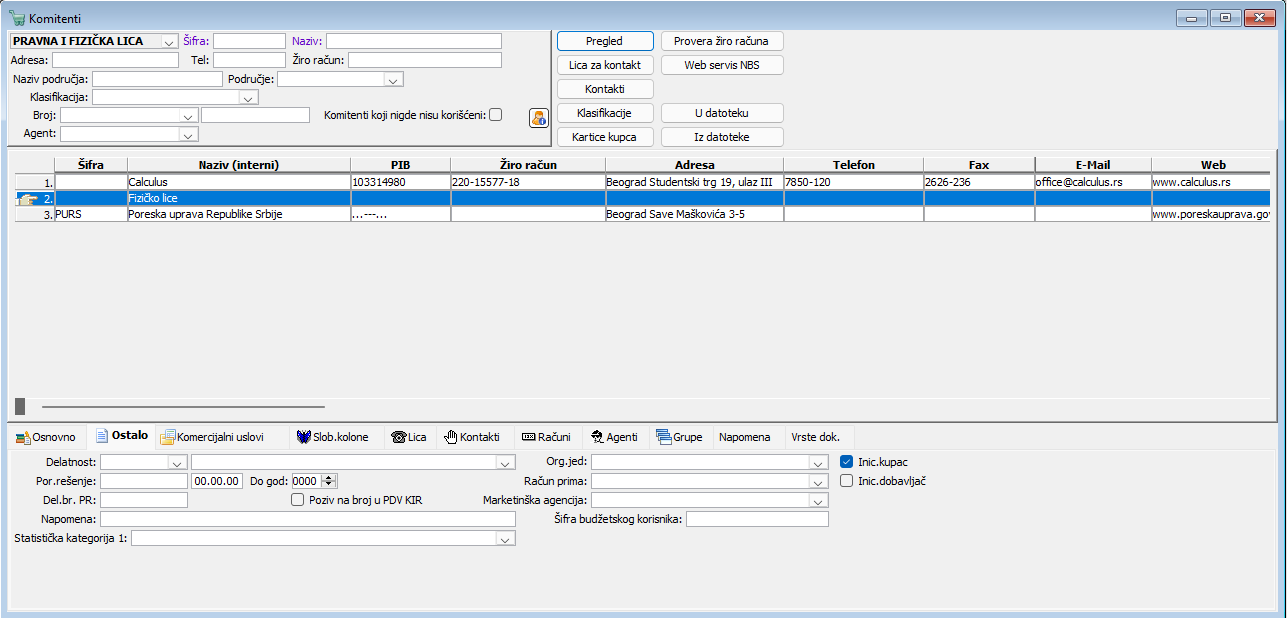Image resolution: width=1287 pixels, height=618 pixels.
Task: Switch to the Napomena tab
Action: (745, 437)
